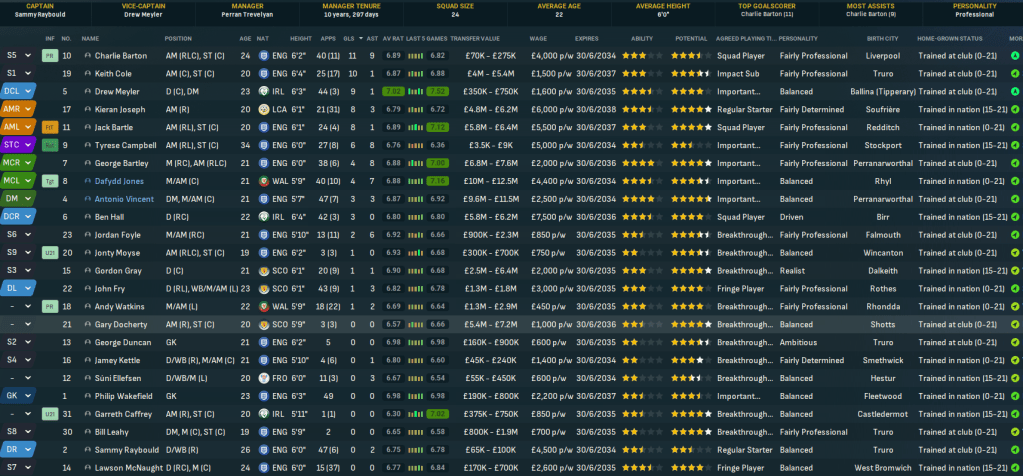Click the FIT status icon next to Jack Bartle
Screen dimensions: 1023x476
tap(50, 127)
